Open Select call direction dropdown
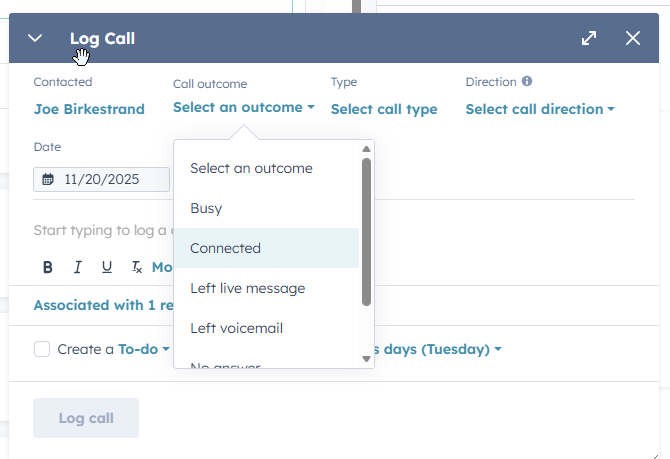The image size is (670, 459). 540,109
